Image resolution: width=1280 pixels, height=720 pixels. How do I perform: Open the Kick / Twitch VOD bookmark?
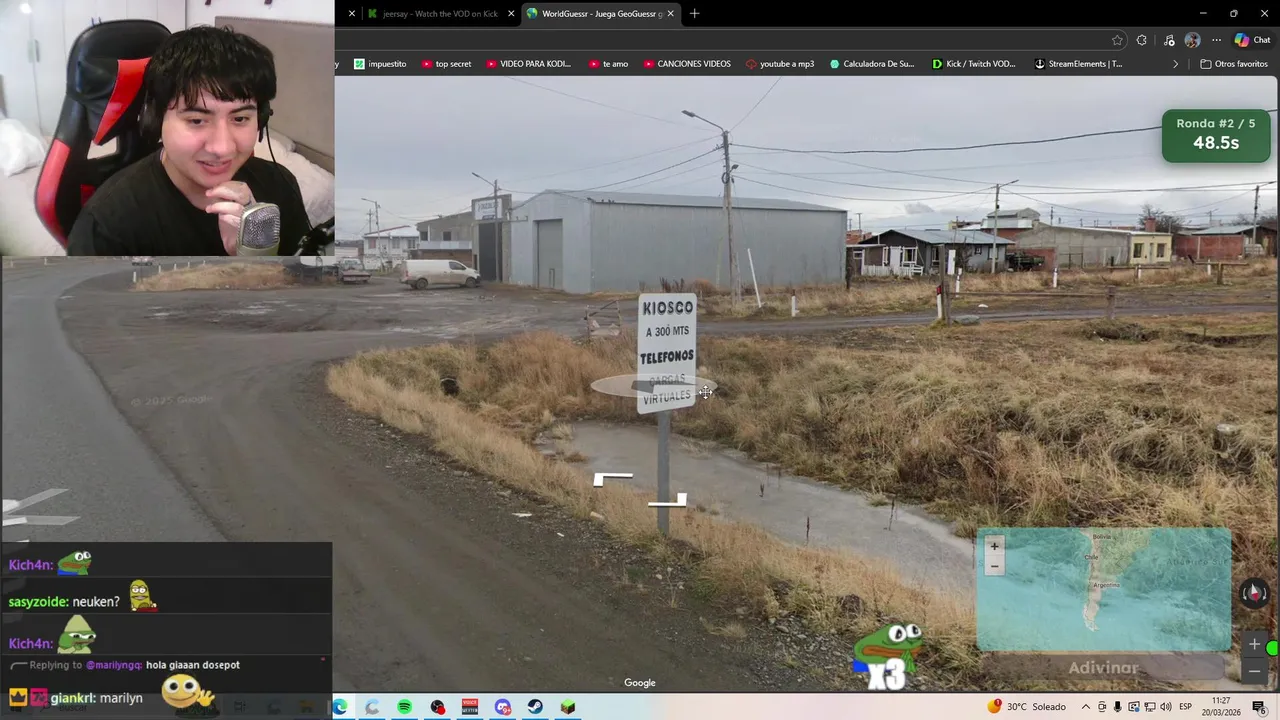[x=974, y=64]
